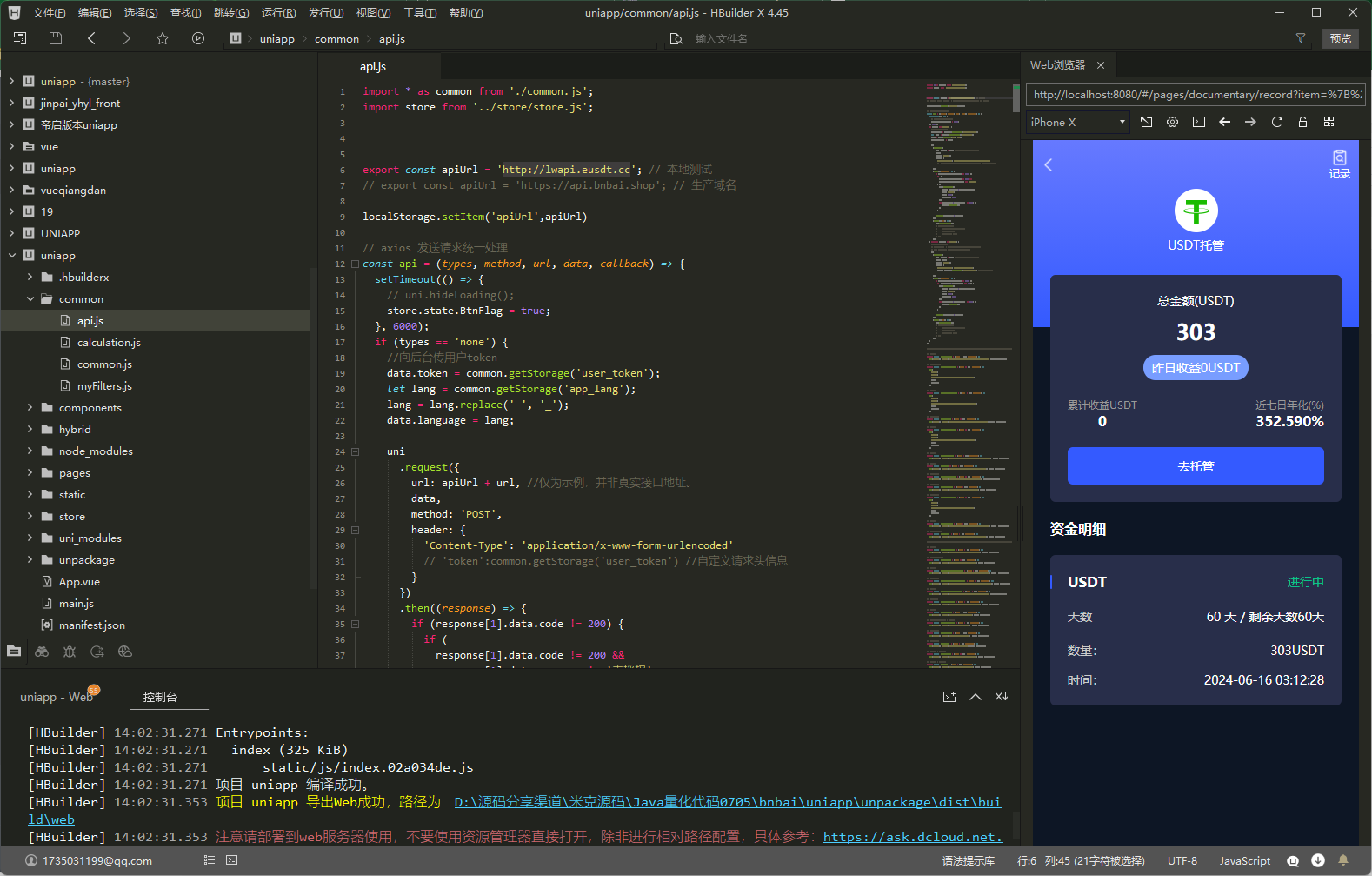Viewport: 1372px width, 876px height.
Task: Open the 文件(F) menu
Action: point(49,12)
